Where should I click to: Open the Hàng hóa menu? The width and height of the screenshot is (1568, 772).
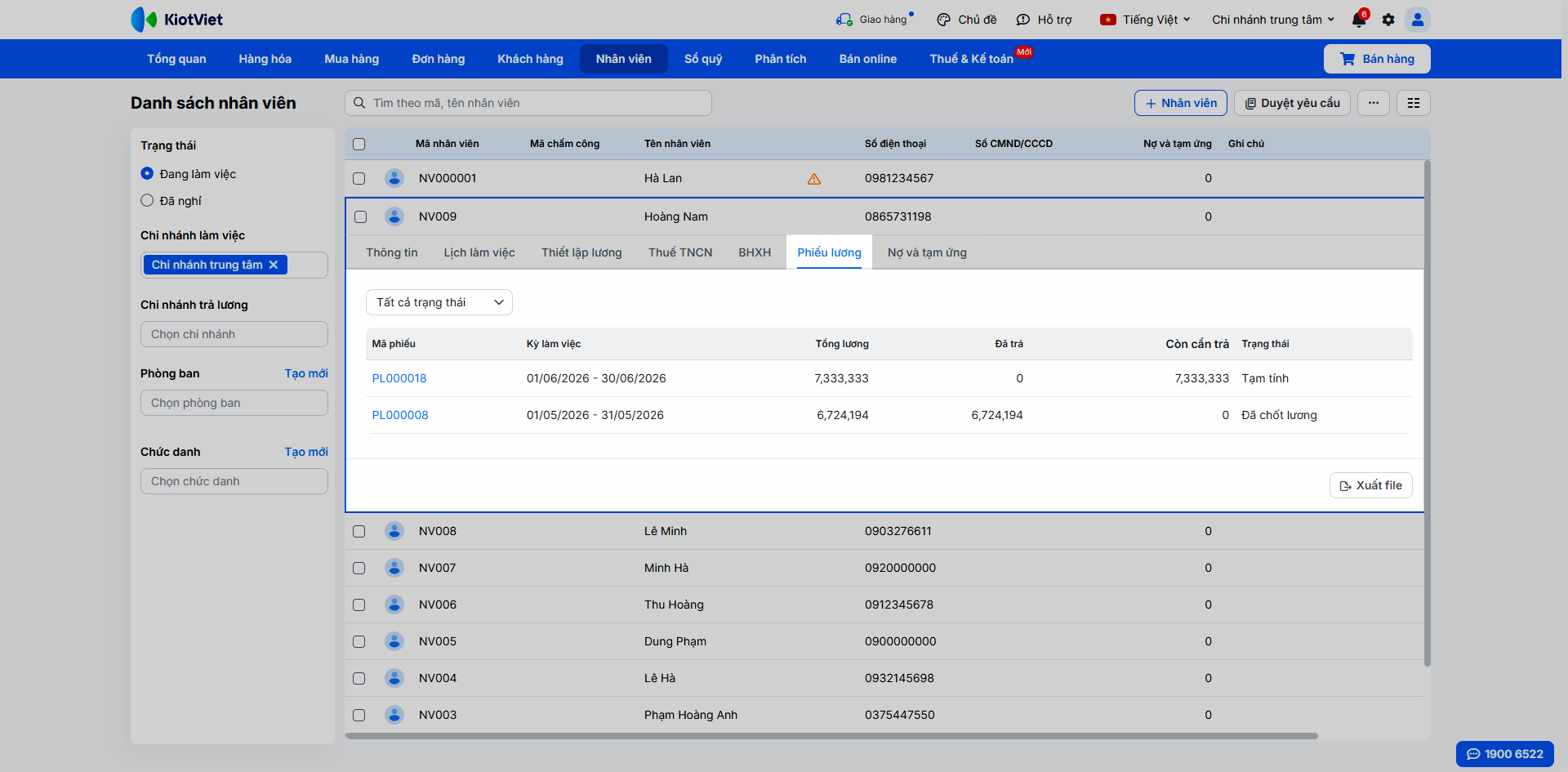point(265,59)
